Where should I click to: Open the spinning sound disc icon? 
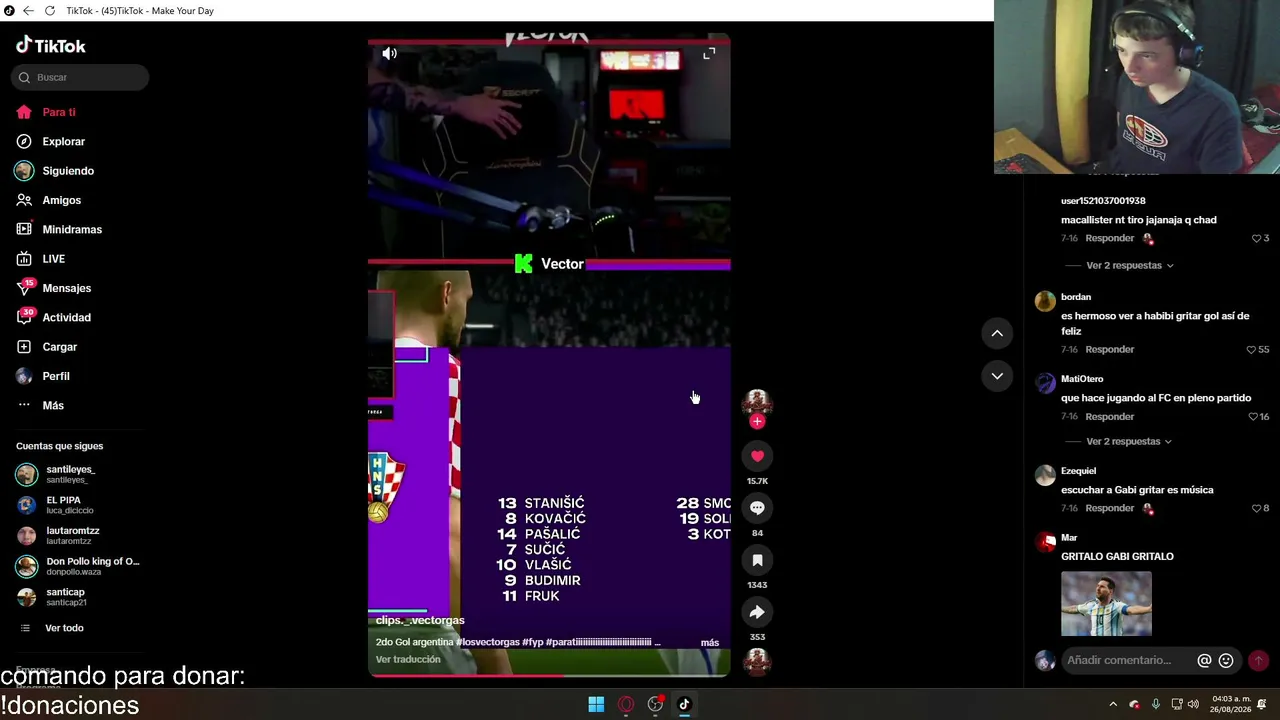pos(757,662)
